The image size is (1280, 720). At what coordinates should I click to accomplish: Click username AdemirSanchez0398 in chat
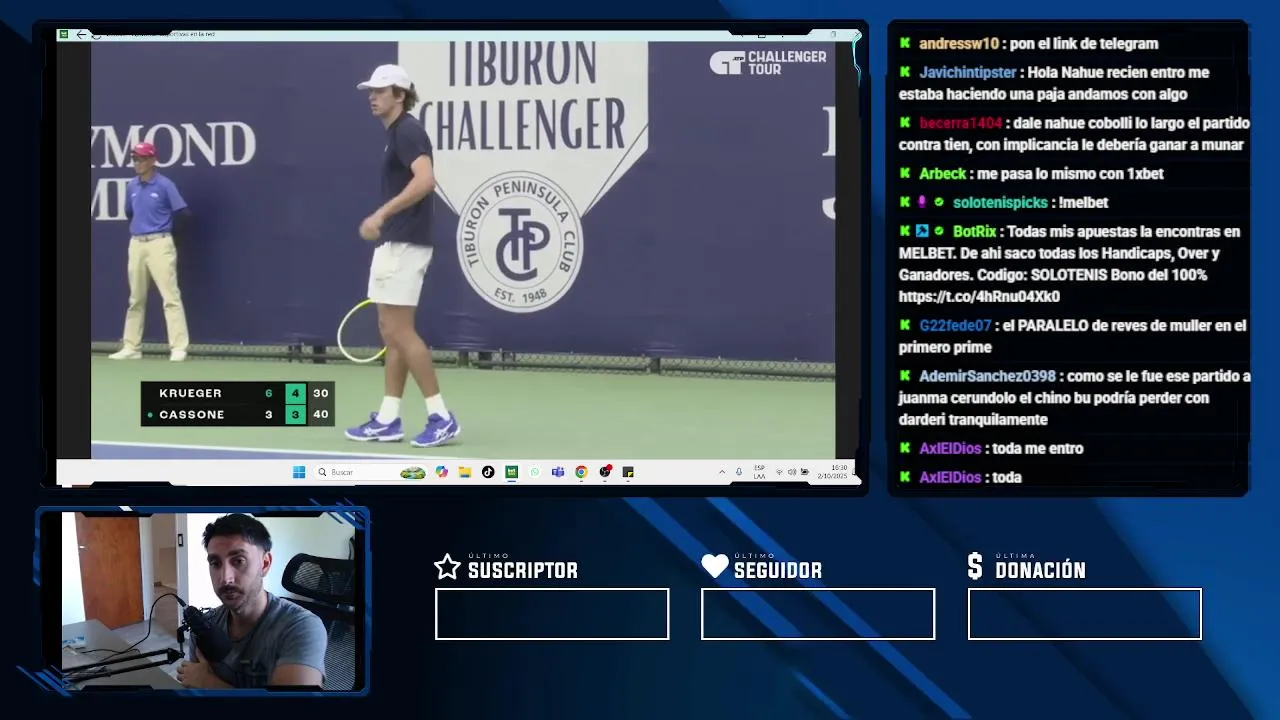coord(987,377)
